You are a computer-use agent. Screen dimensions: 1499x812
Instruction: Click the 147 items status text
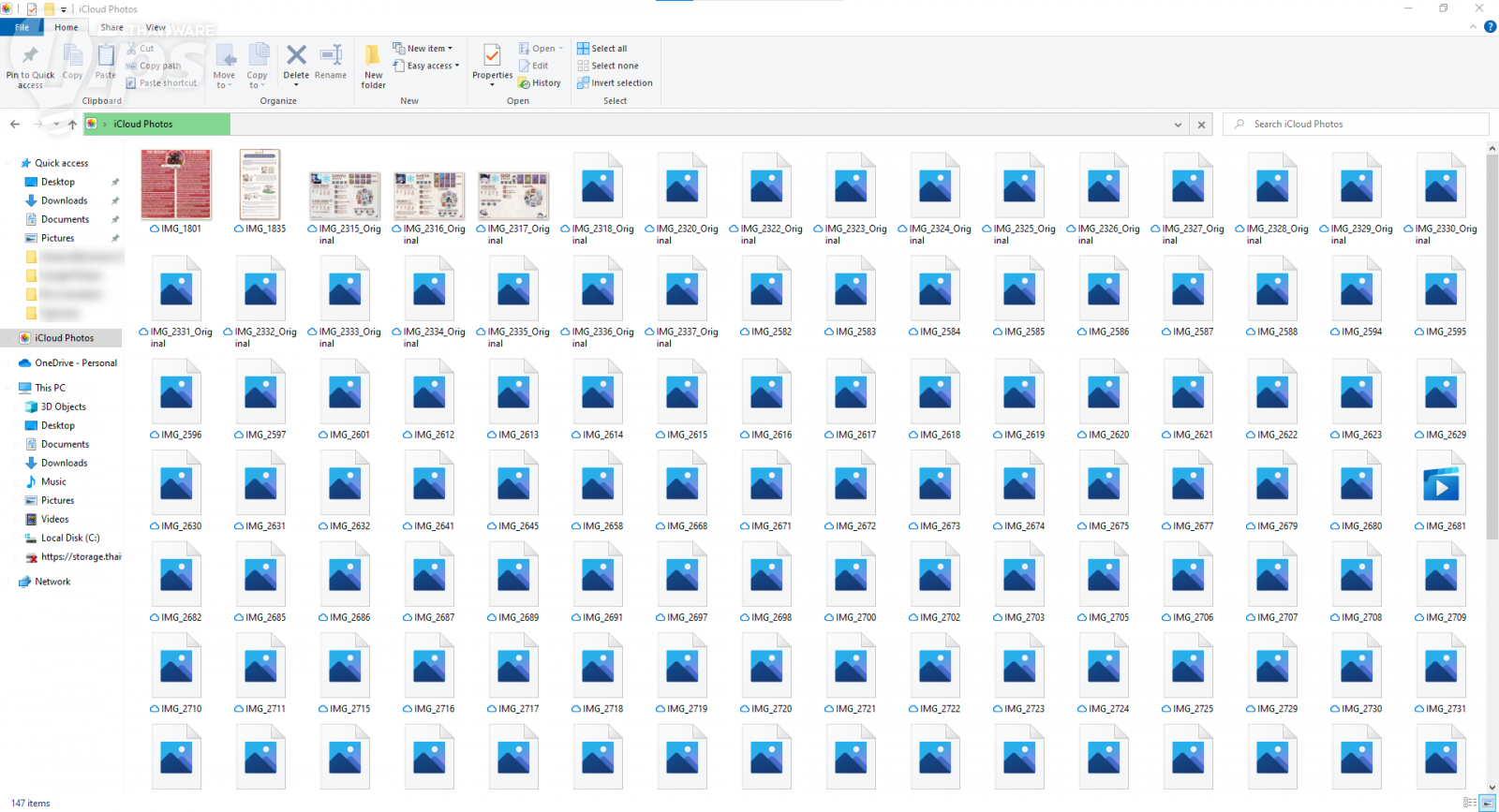31,803
